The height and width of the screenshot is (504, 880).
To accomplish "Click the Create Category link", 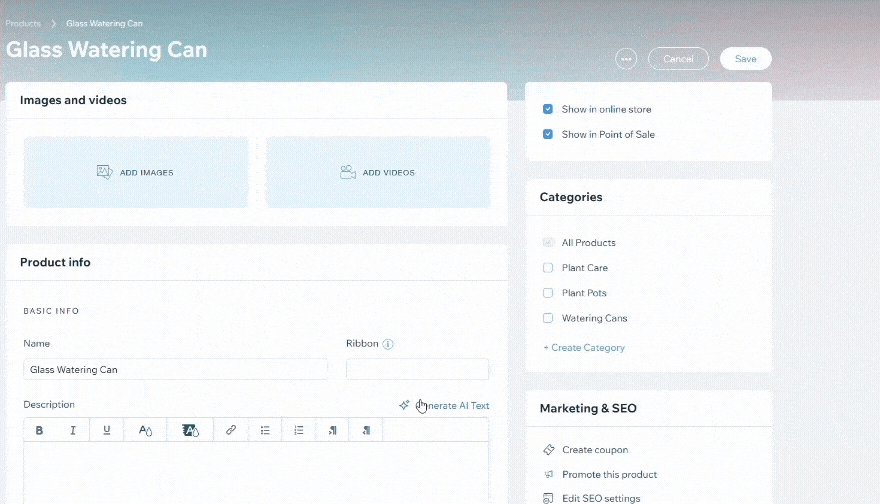I will [x=584, y=348].
